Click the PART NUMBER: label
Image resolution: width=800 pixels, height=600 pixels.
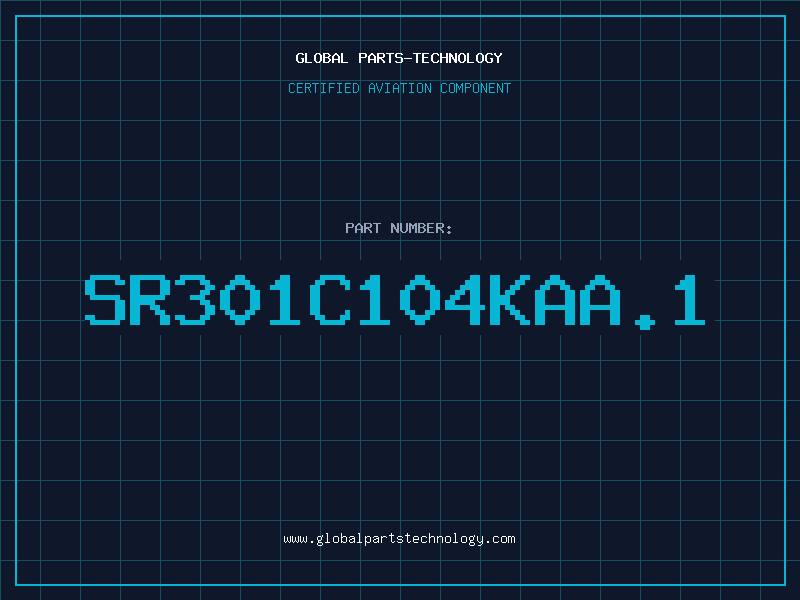coord(399,228)
